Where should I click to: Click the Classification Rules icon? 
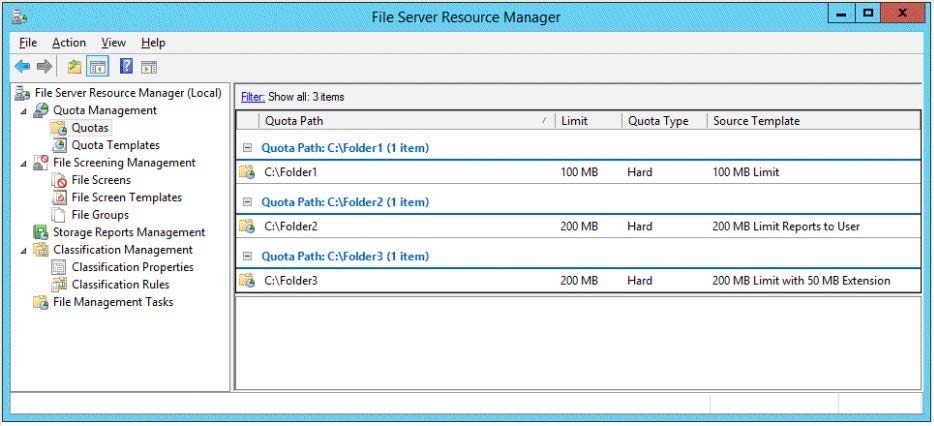[x=60, y=284]
